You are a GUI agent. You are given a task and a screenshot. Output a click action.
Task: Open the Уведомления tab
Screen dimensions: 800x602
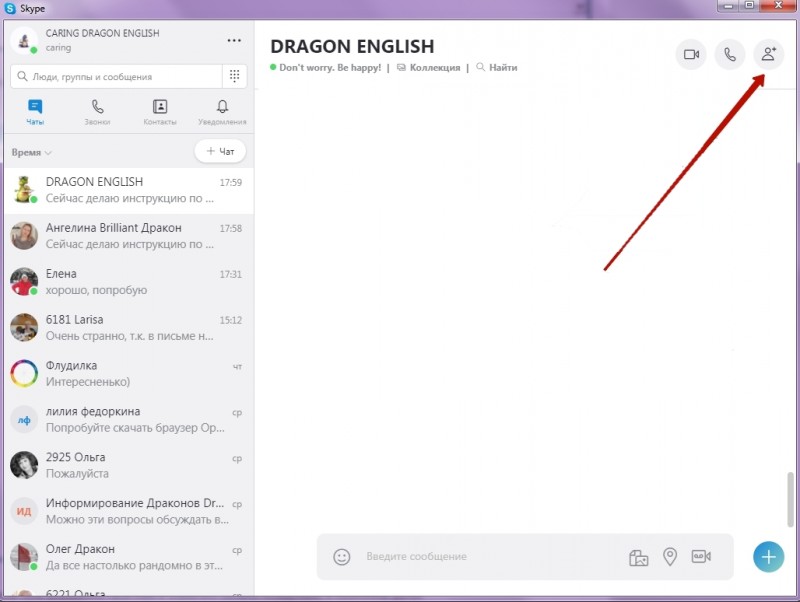(222, 112)
